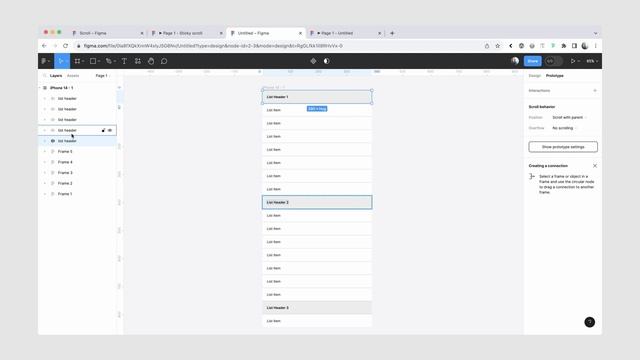Switch to the Scroll – Figma browser tab
Image resolution: width=640 pixels, height=360 pixels.
(107, 33)
